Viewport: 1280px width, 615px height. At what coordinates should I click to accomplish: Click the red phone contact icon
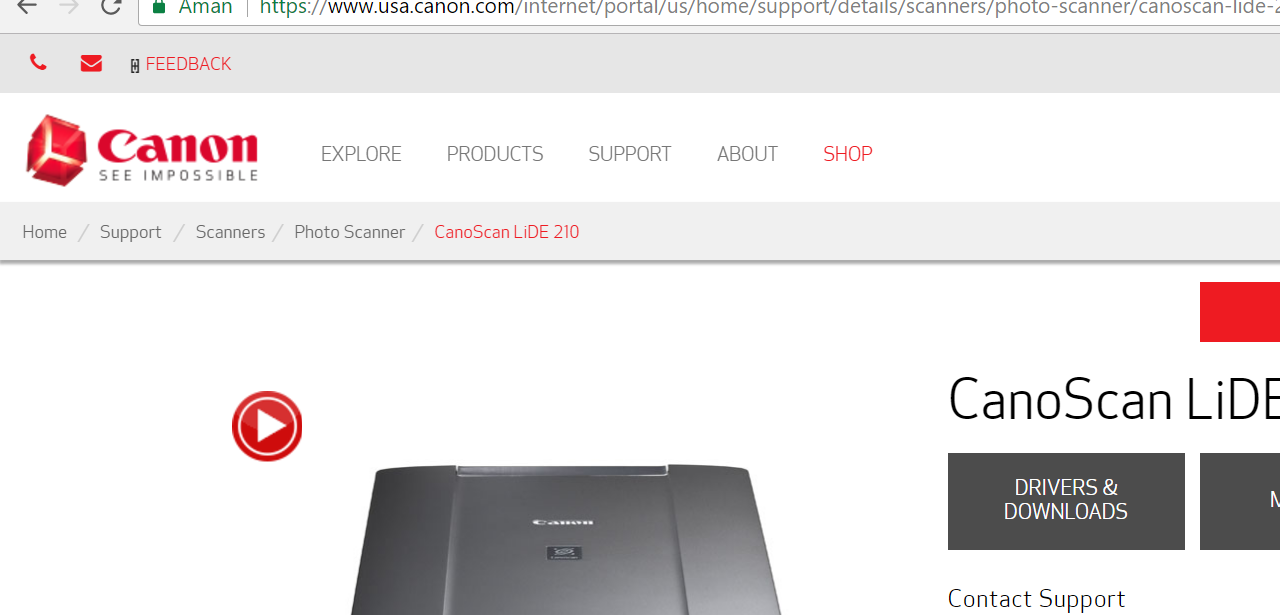pos(38,63)
